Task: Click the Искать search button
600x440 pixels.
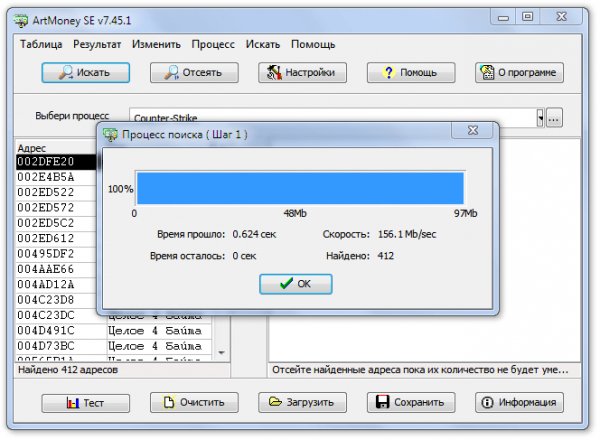Action: click(x=86, y=72)
